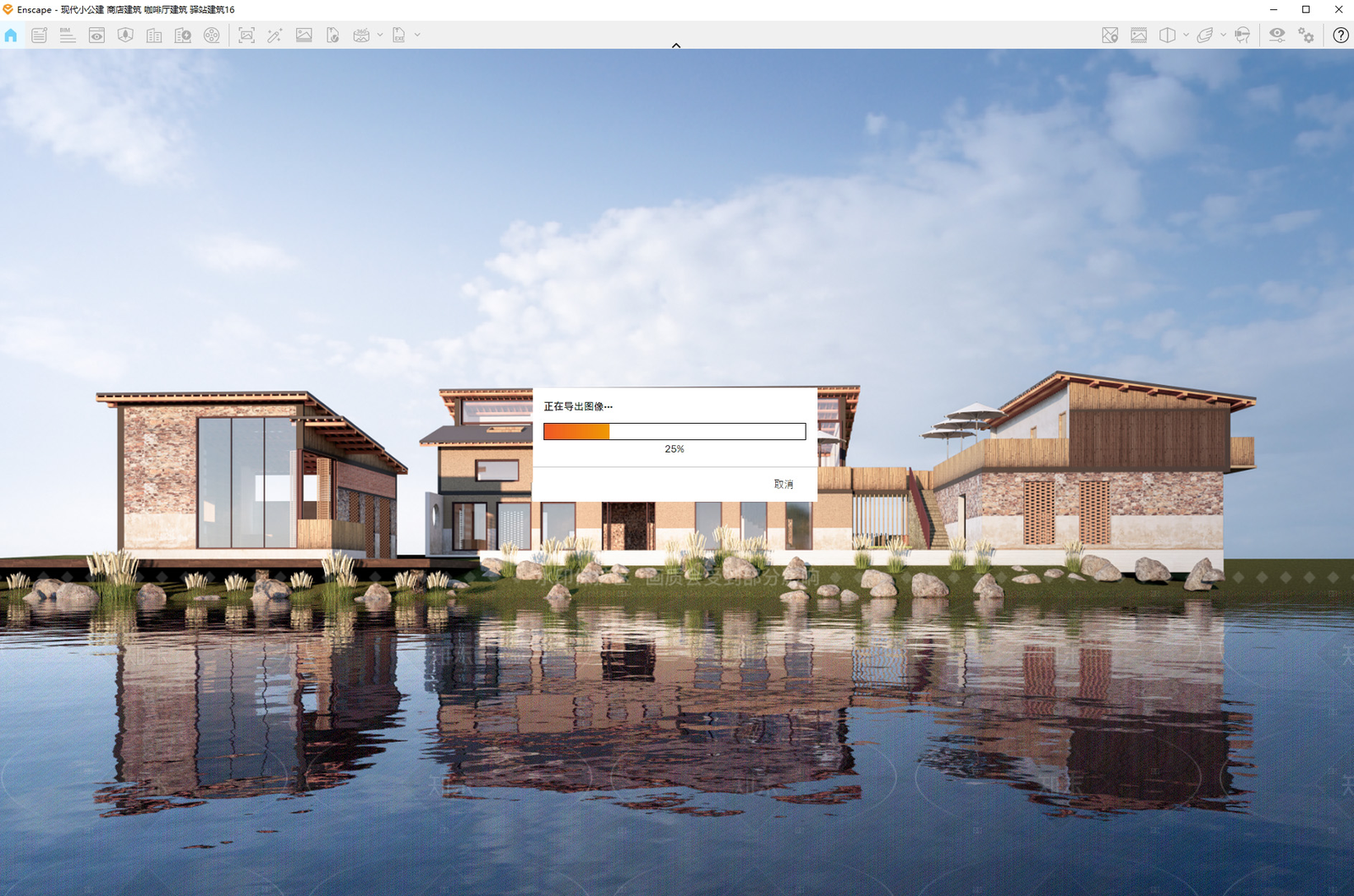The width and height of the screenshot is (1354, 896).
Task: Click the 取消 cancel button
Action: [x=784, y=484]
